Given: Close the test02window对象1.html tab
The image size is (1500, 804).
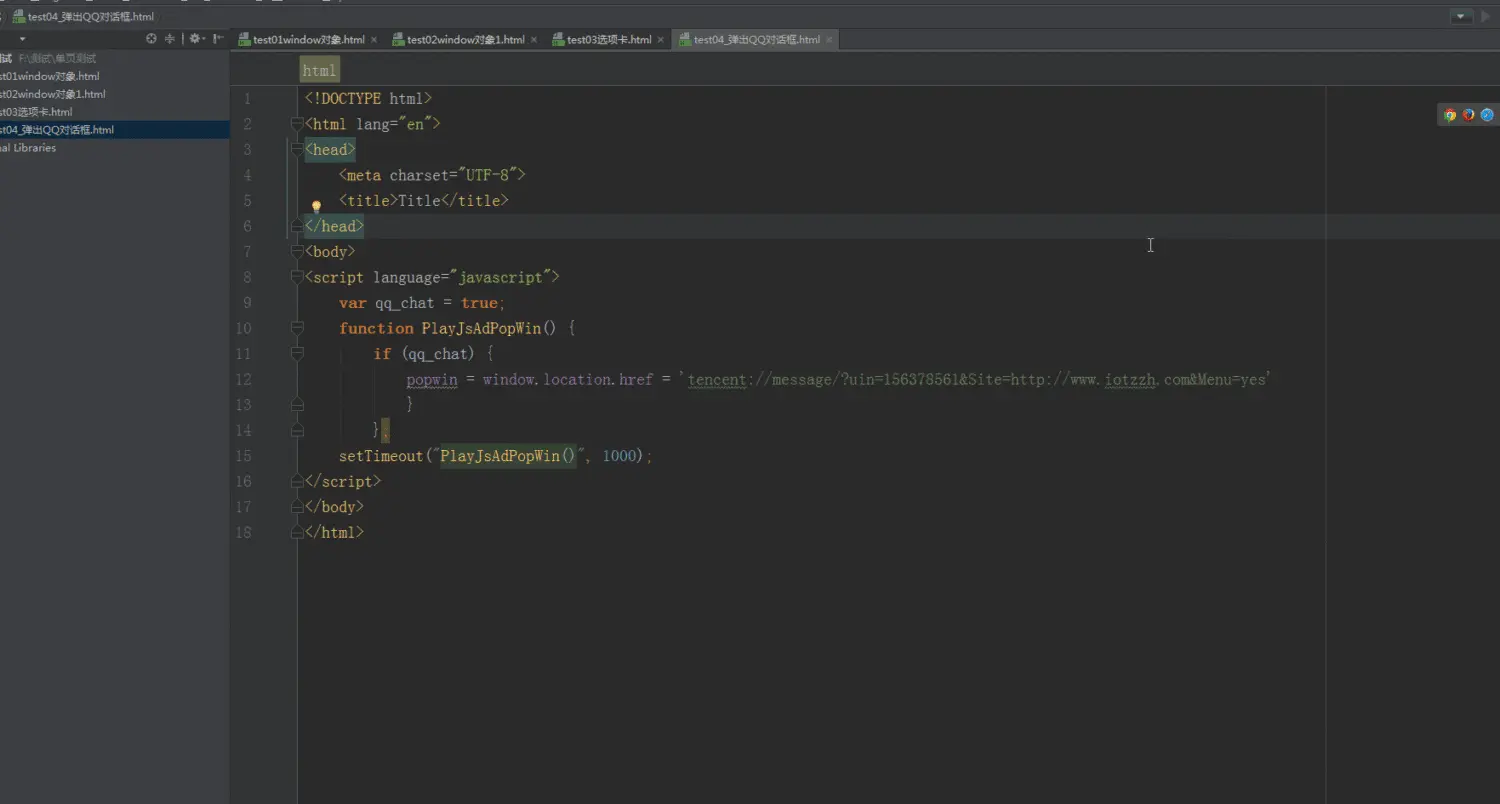Looking at the screenshot, I should [x=534, y=40].
